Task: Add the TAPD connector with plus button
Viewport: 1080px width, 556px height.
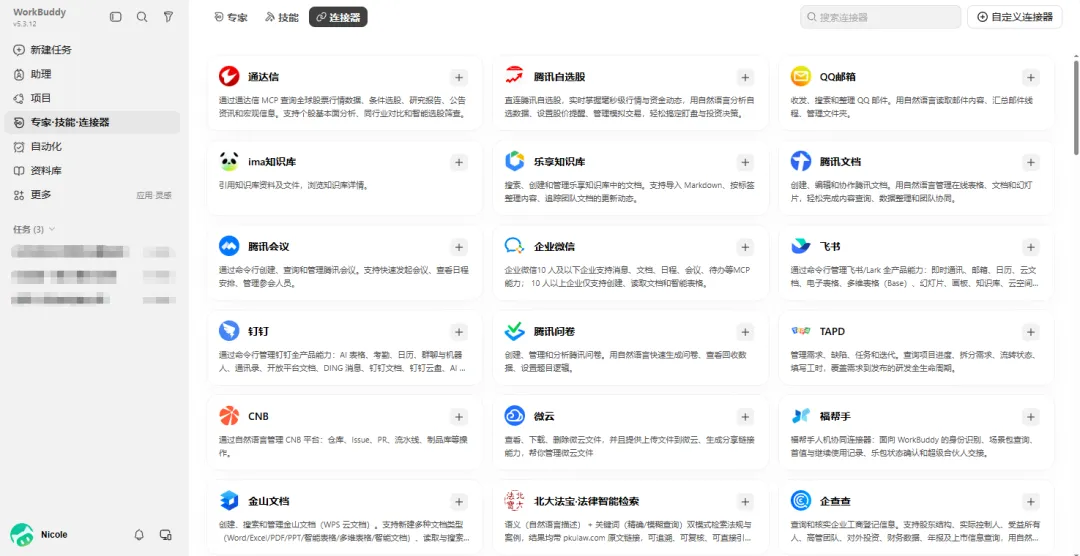Action: [x=1030, y=332]
